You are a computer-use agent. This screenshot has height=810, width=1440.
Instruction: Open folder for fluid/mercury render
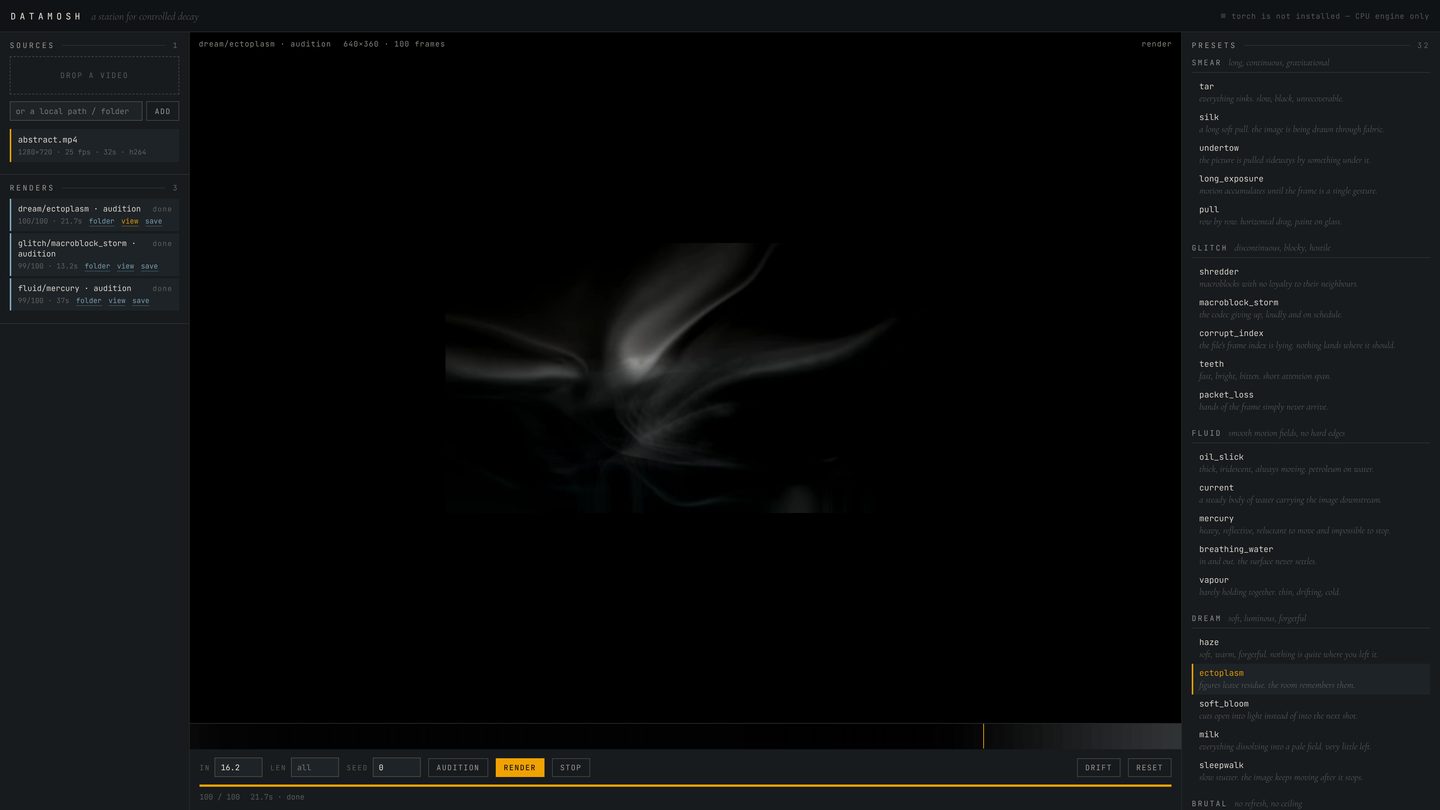tap(89, 300)
